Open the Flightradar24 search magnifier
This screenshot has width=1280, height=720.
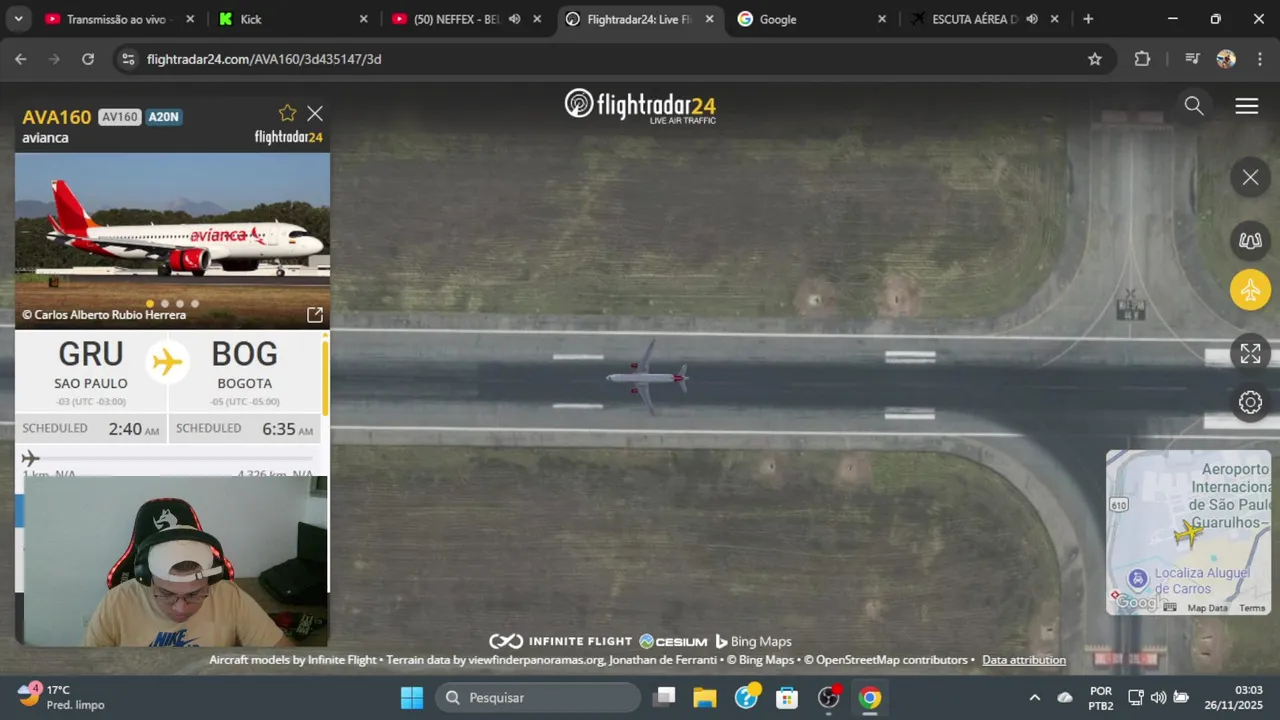click(1193, 106)
